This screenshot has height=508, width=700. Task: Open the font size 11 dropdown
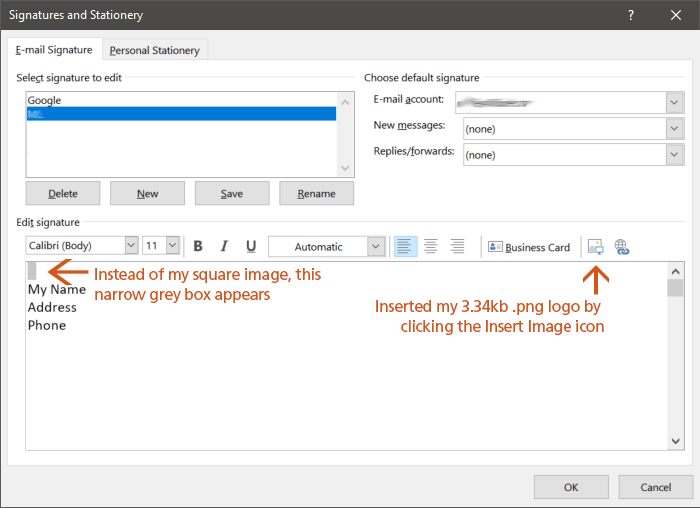click(x=172, y=245)
